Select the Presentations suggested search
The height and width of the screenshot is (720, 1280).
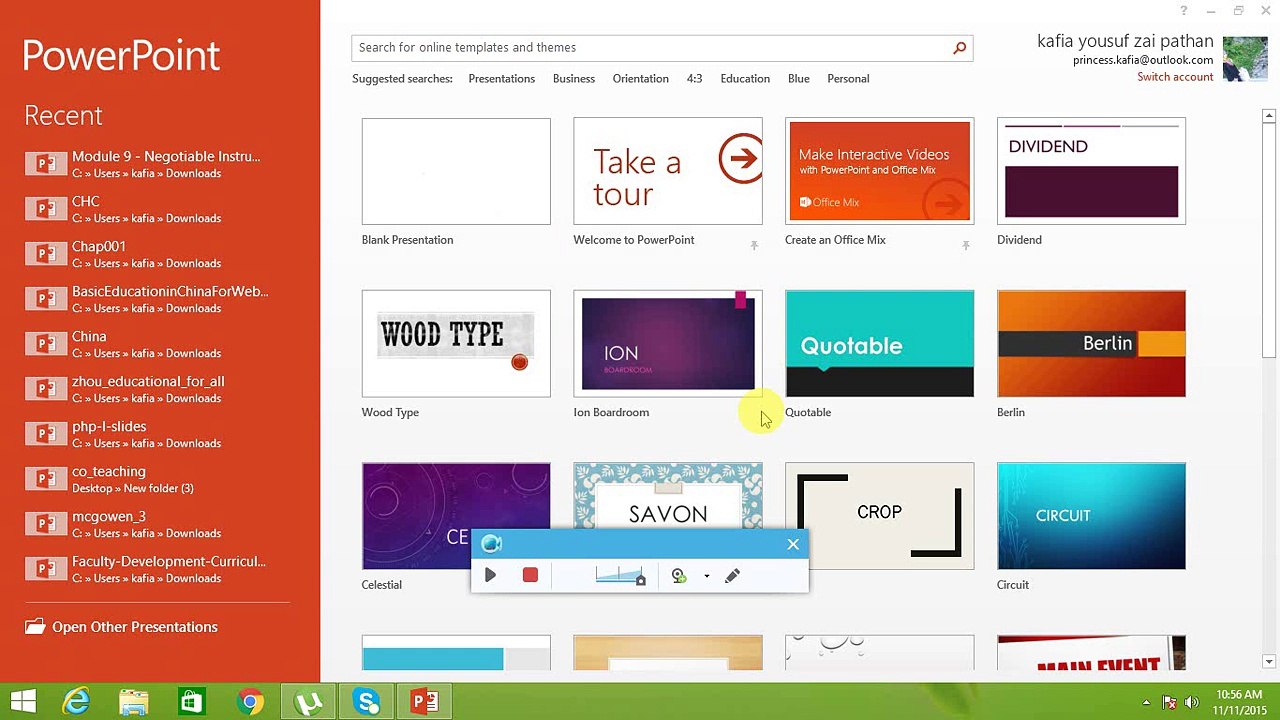(x=502, y=79)
